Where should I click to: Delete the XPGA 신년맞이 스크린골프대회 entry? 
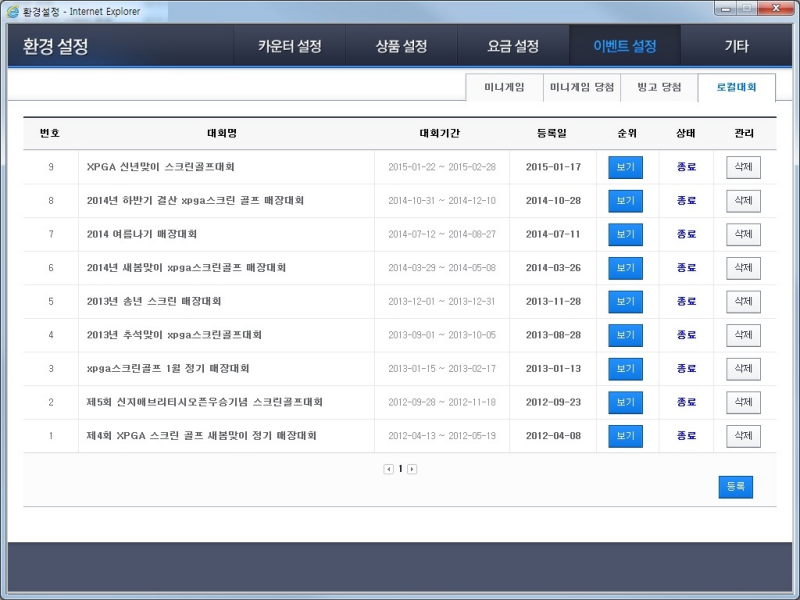[x=743, y=167]
